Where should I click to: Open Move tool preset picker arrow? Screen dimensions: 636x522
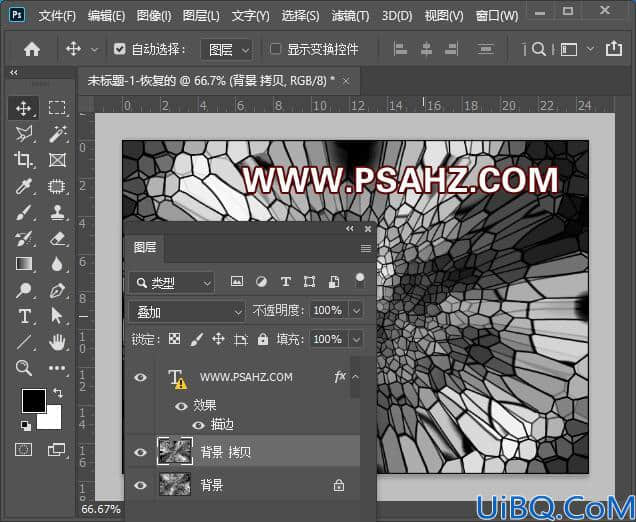tap(94, 50)
